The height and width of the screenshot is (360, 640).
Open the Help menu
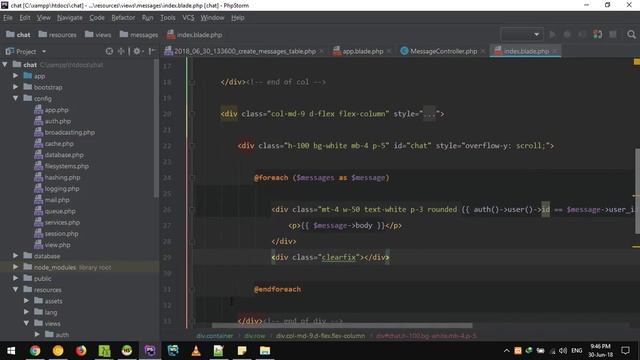click(x=238, y=18)
